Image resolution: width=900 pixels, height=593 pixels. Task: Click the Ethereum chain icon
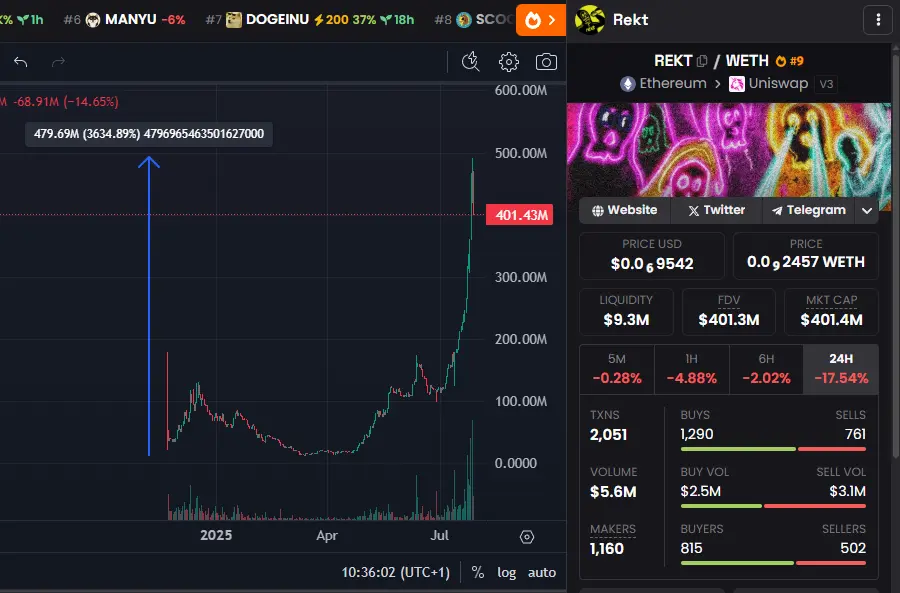627,84
